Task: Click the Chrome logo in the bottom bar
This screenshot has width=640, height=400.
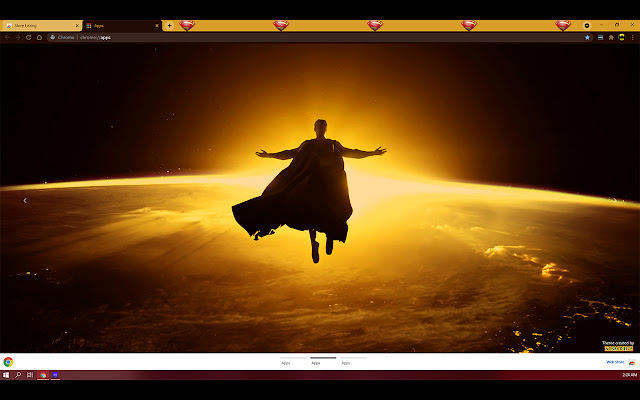Action: (x=8, y=362)
